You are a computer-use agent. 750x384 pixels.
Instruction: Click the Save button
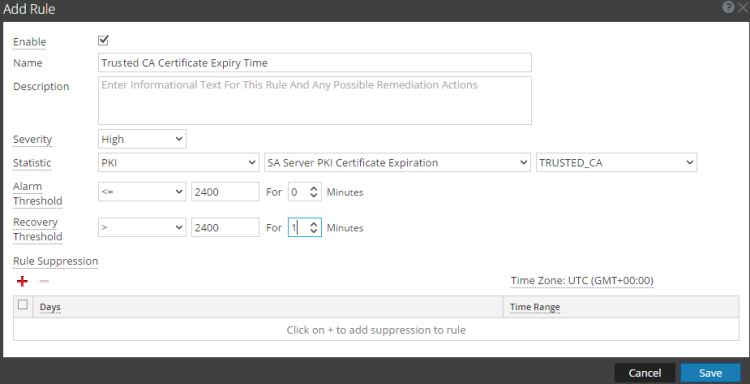click(x=710, y=373)
